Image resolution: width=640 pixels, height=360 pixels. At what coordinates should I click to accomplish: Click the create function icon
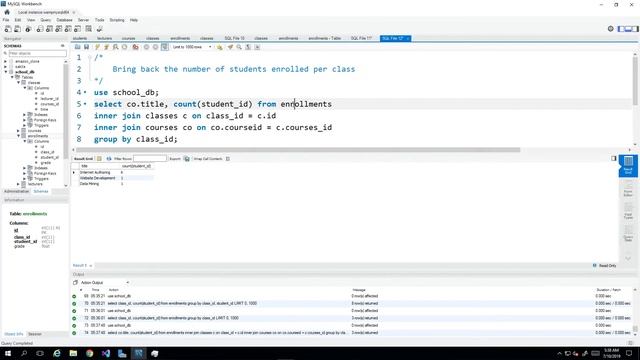[x=78, y=29]
